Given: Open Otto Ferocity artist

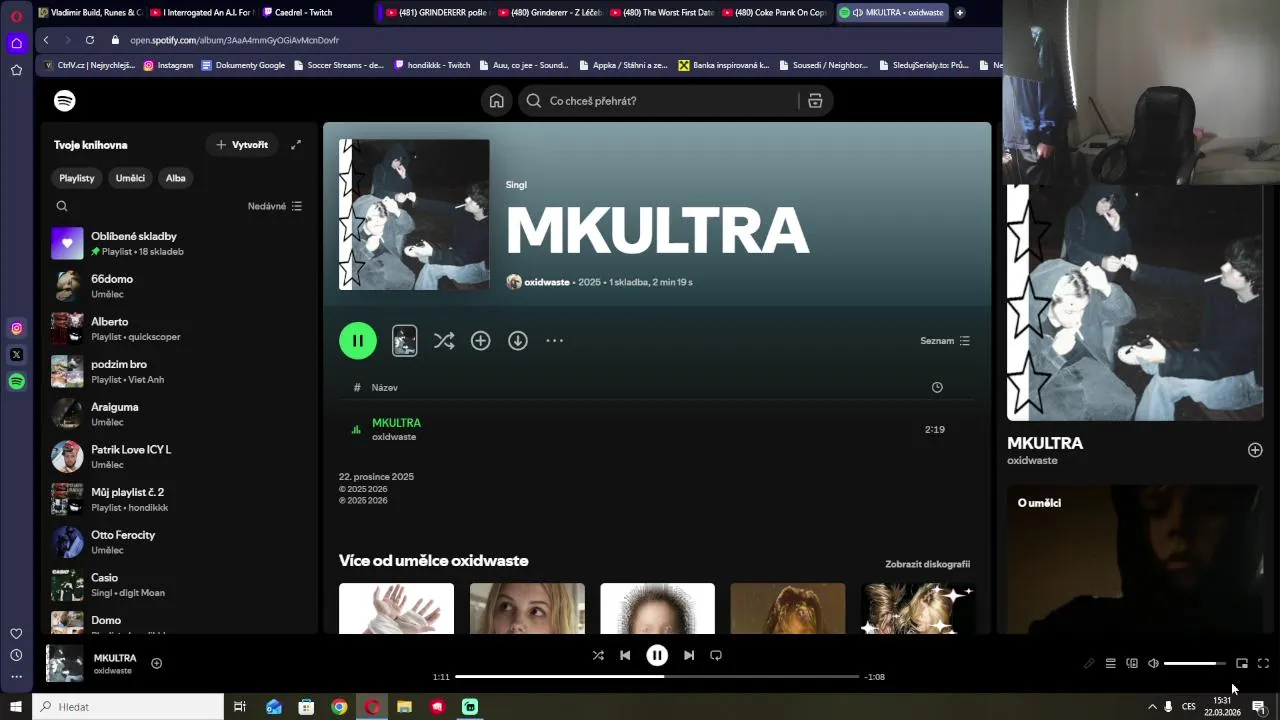Looking at the screenshot, I should [x=180, y=542].
